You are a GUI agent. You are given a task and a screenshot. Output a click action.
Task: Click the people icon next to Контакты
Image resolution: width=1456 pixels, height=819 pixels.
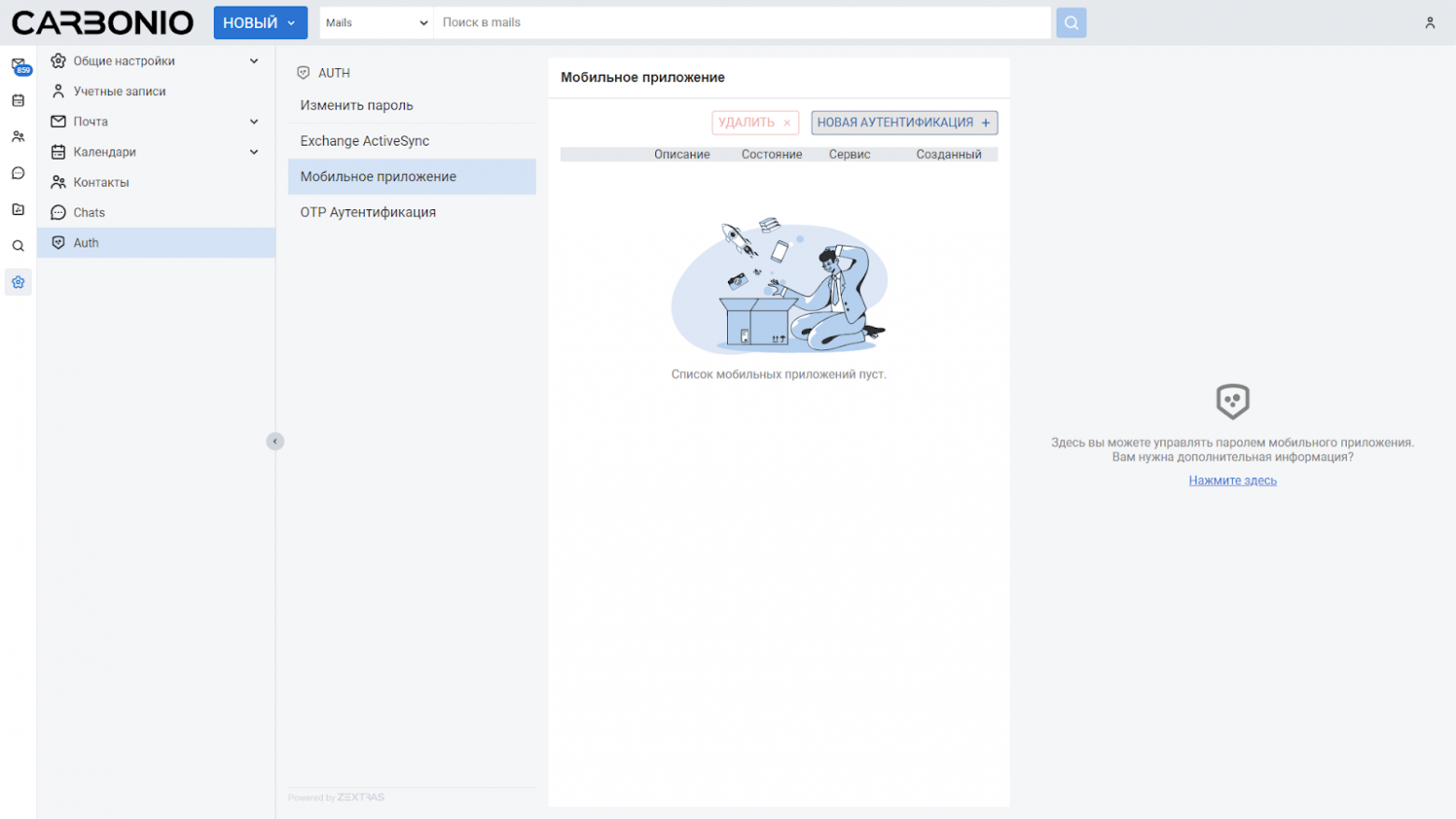pyautogui.click(x=58, y=182)
